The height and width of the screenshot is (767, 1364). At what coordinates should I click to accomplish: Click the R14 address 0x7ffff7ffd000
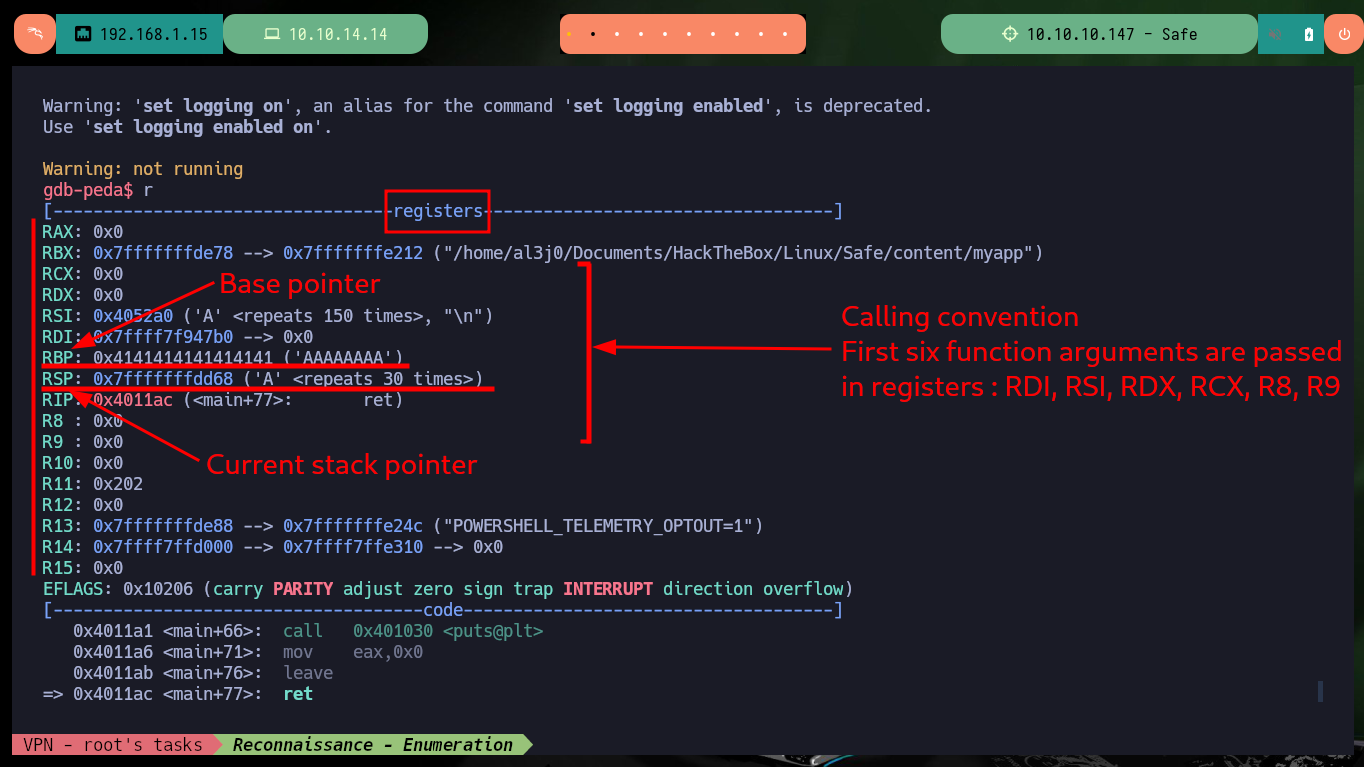(163, 547)
